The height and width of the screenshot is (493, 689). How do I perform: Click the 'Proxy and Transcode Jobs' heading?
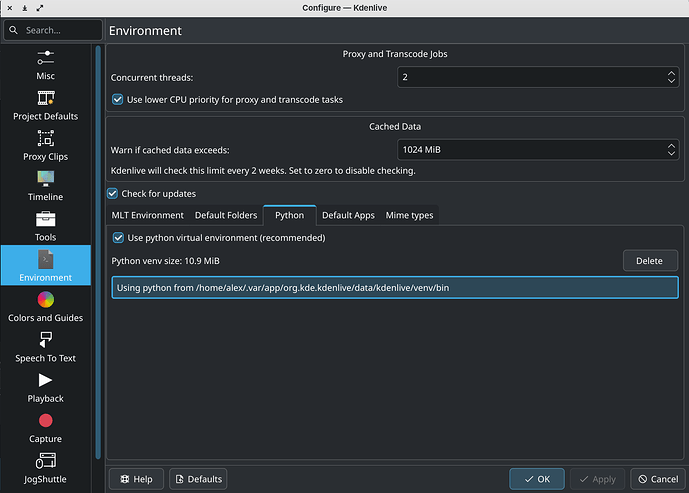(395, 54)
